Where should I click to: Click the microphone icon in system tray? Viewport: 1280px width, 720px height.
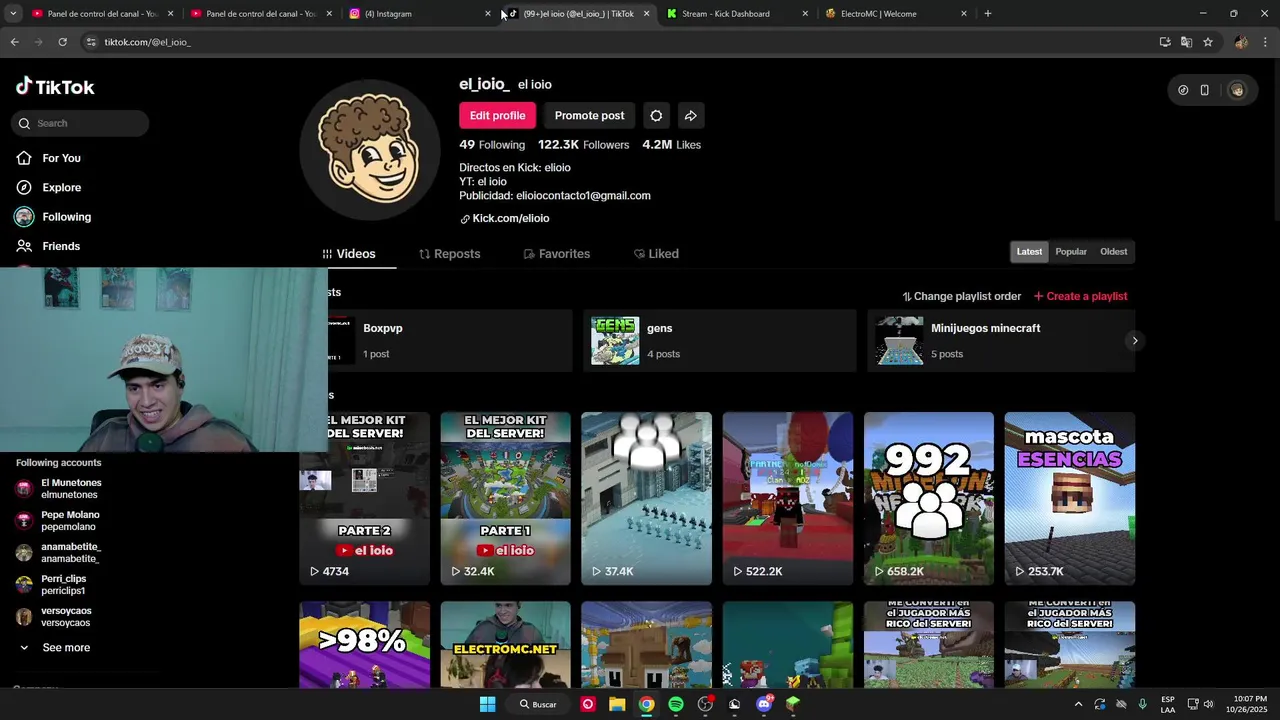1142,704
